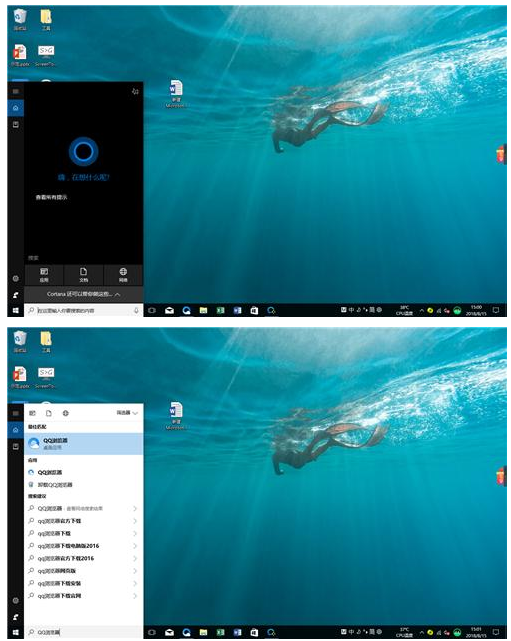511x641 pixels.
Task: Open Action Center on the upper taskbar
Action: (496, 311)
